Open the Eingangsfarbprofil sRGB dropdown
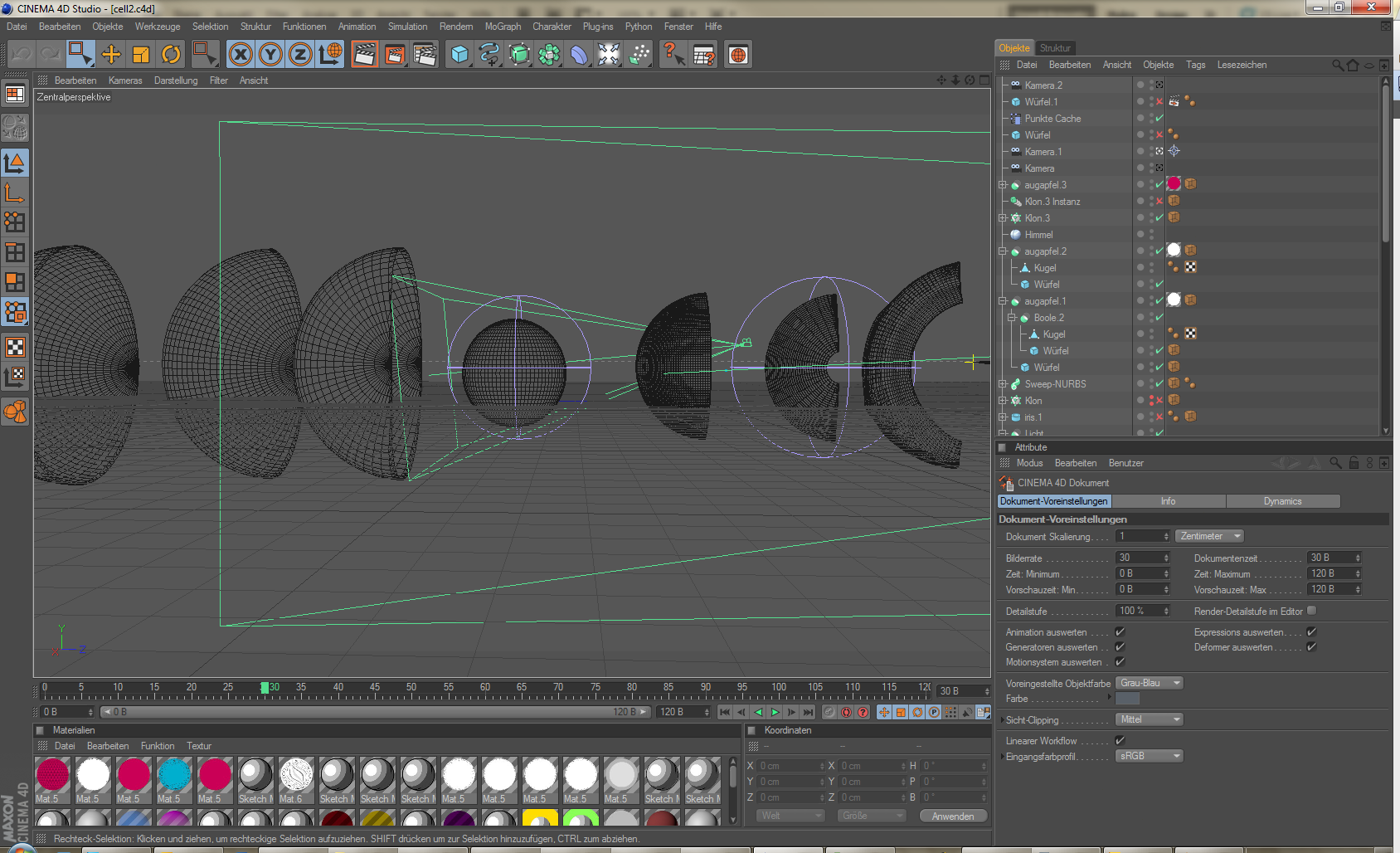 [1149, 756]
